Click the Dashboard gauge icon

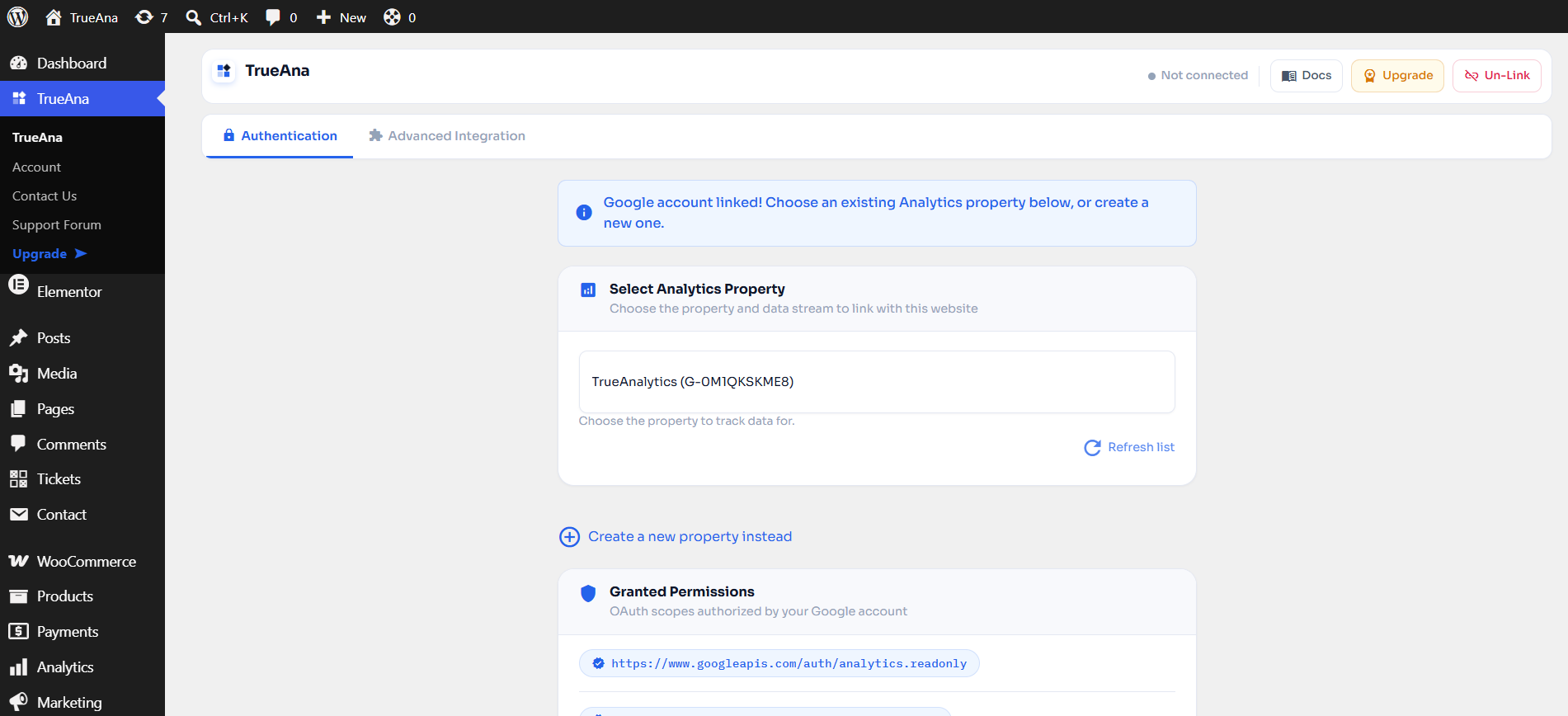pyautogui.click(x=18, y=64)
